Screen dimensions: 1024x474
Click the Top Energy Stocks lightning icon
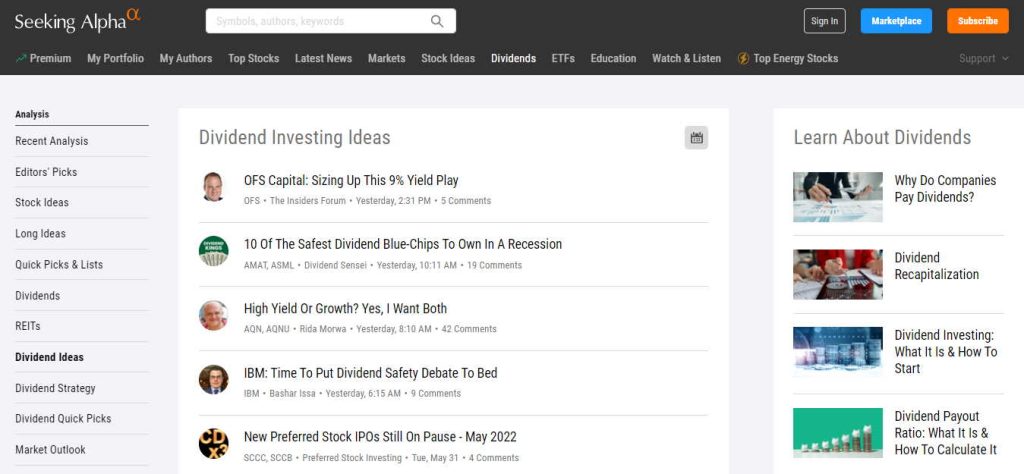click(743, 59)
